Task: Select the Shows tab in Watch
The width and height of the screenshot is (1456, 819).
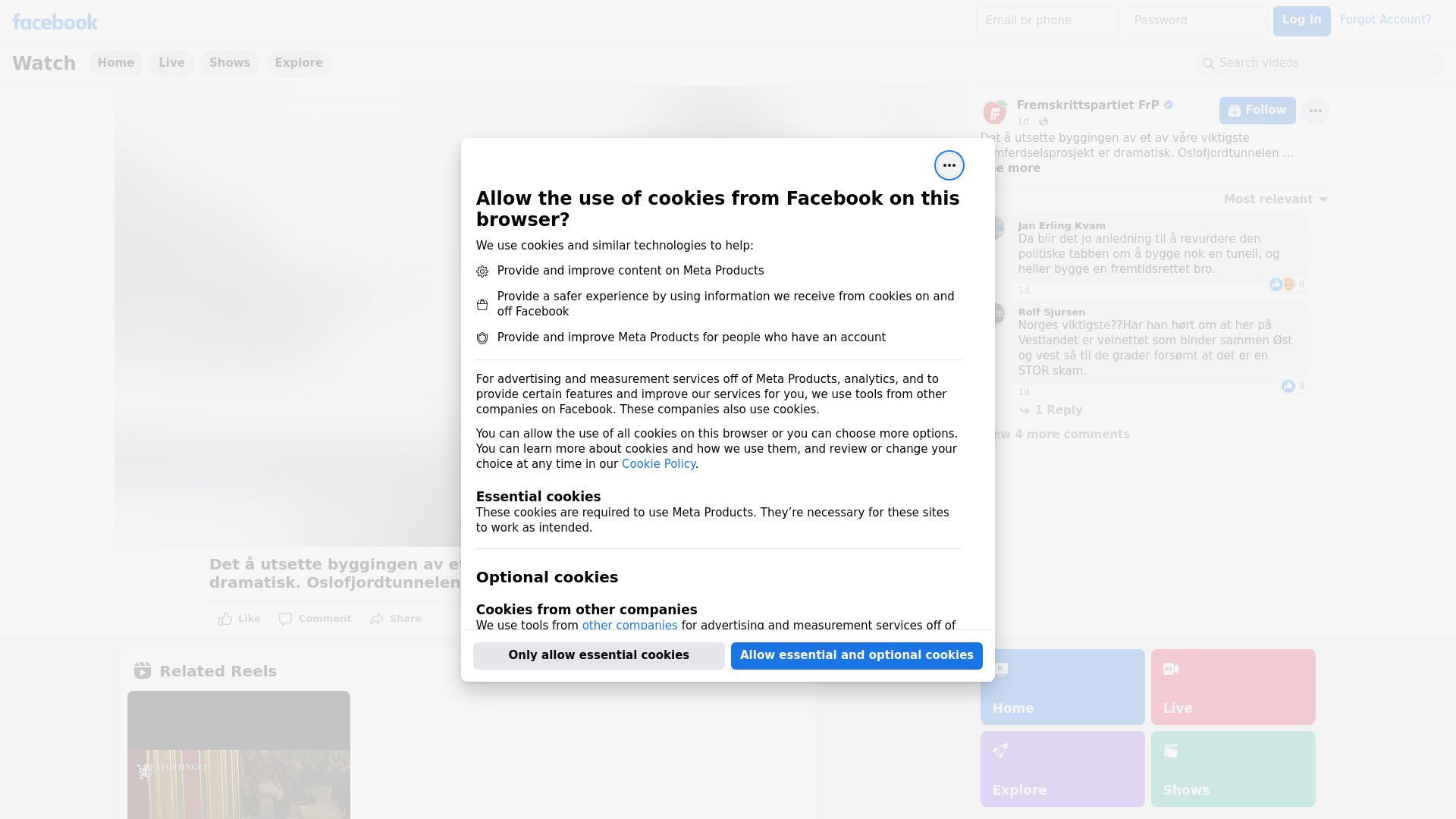Action: click(x=230, y=63)
